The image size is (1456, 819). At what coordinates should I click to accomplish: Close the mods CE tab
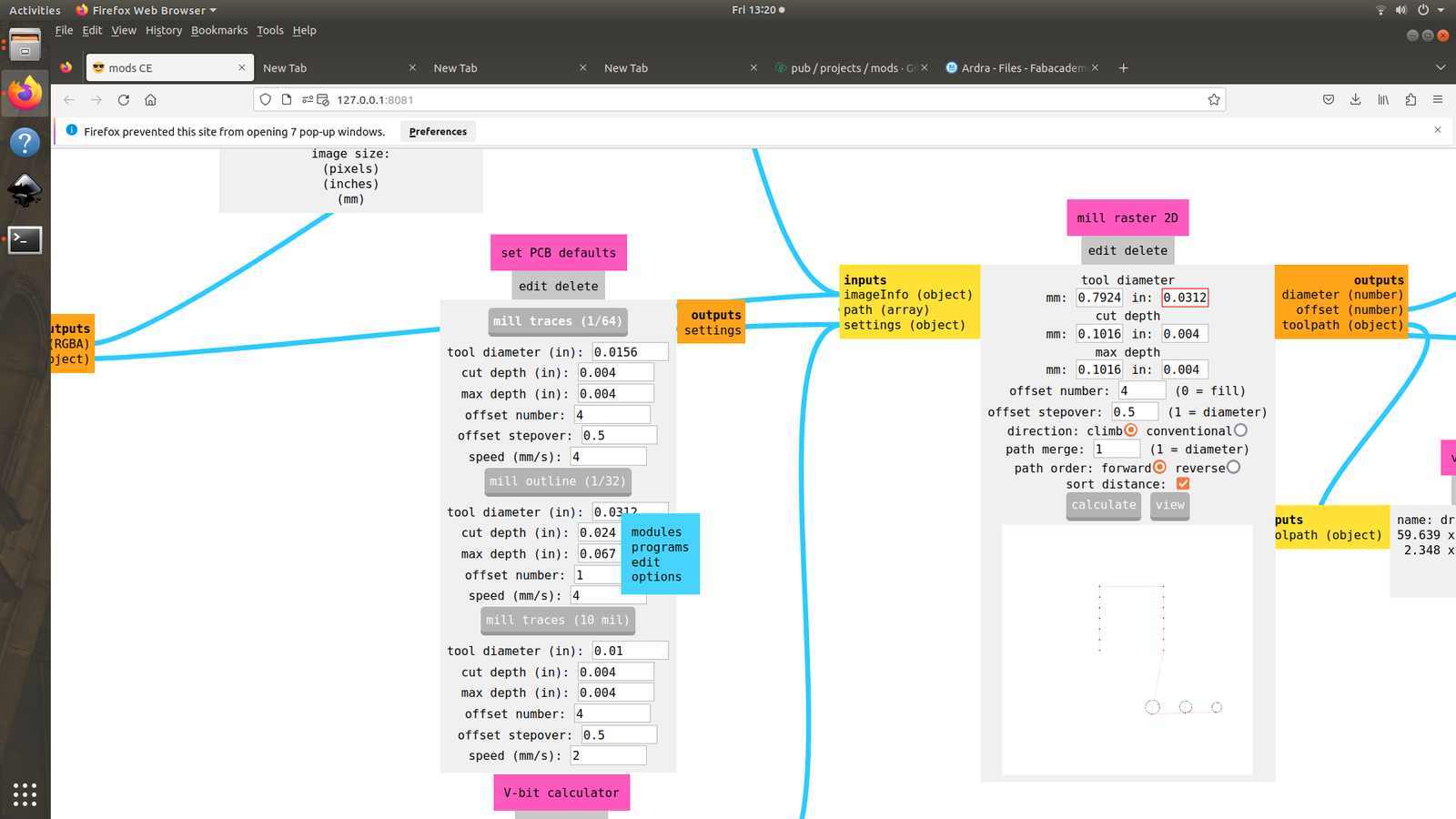tap(241, 68)
